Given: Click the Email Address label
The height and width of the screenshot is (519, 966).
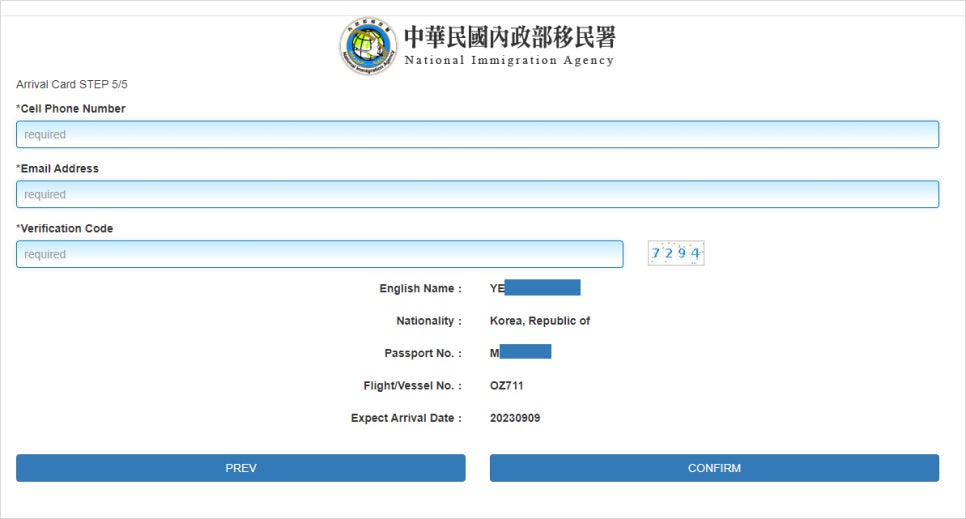Looking at the screenshot, I should pos(57,168).
